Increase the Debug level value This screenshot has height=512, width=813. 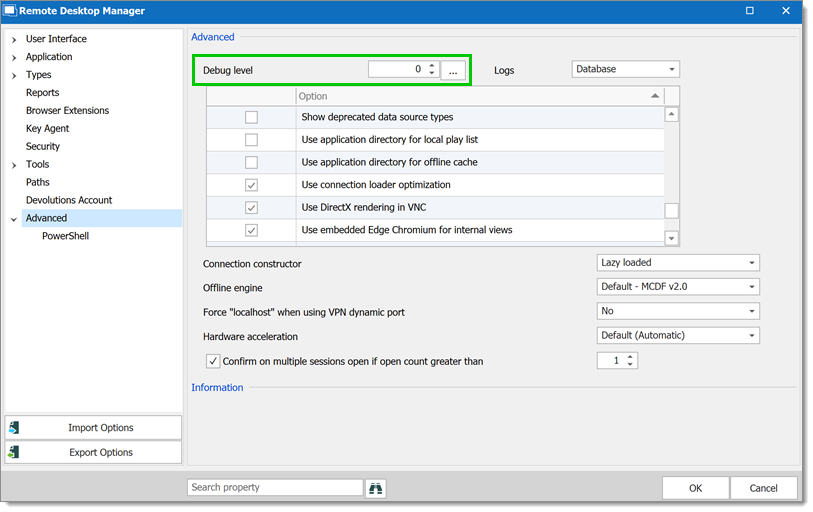(431, 66)
